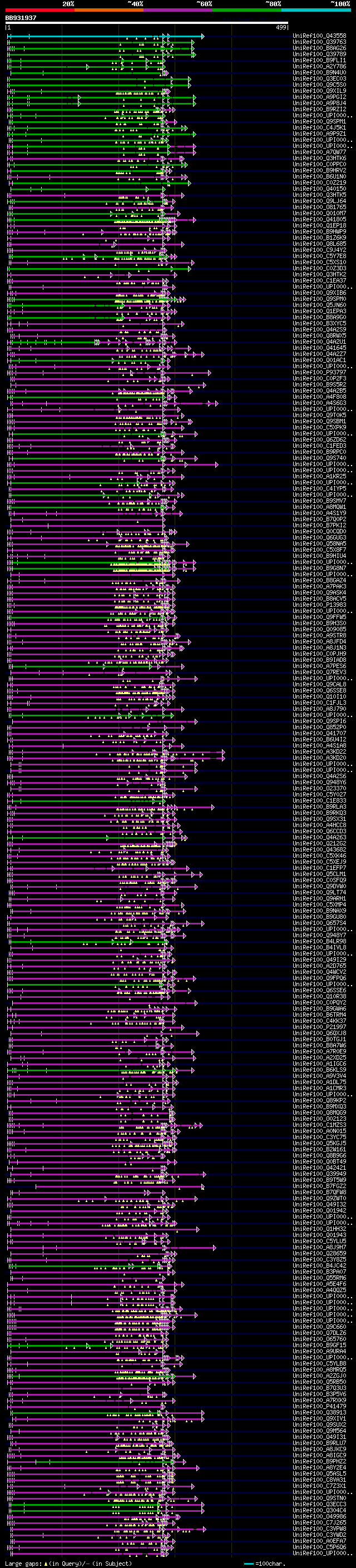Select hit UniRef100_Q3EC03

point(319,78)
